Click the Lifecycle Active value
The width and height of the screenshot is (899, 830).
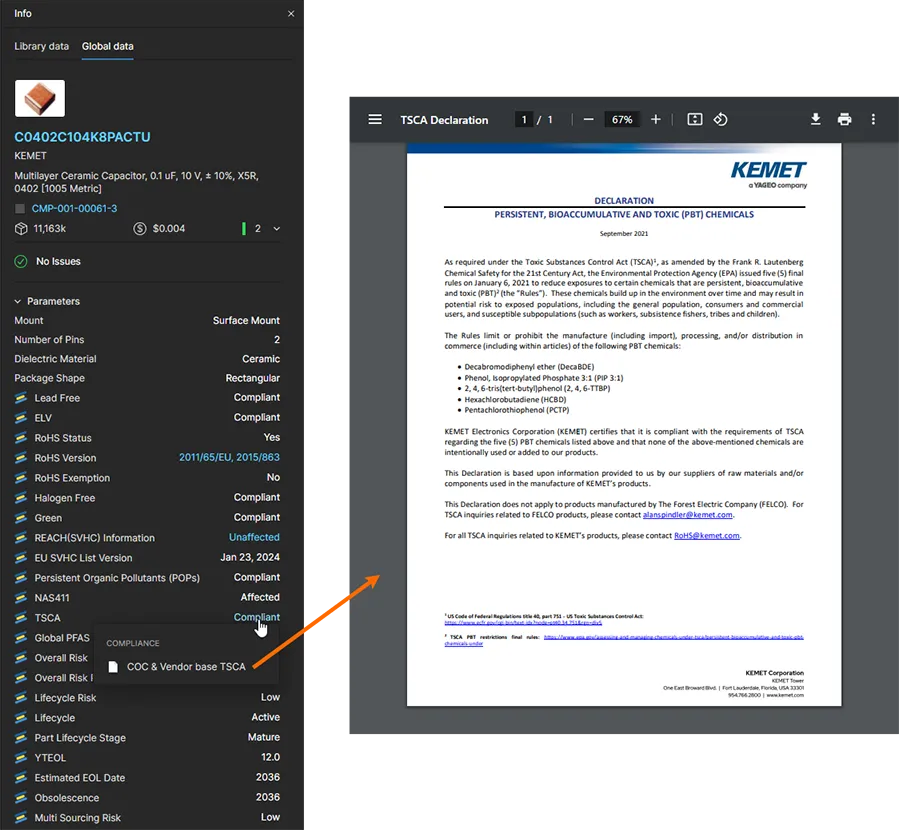click(x=265, y=717)
